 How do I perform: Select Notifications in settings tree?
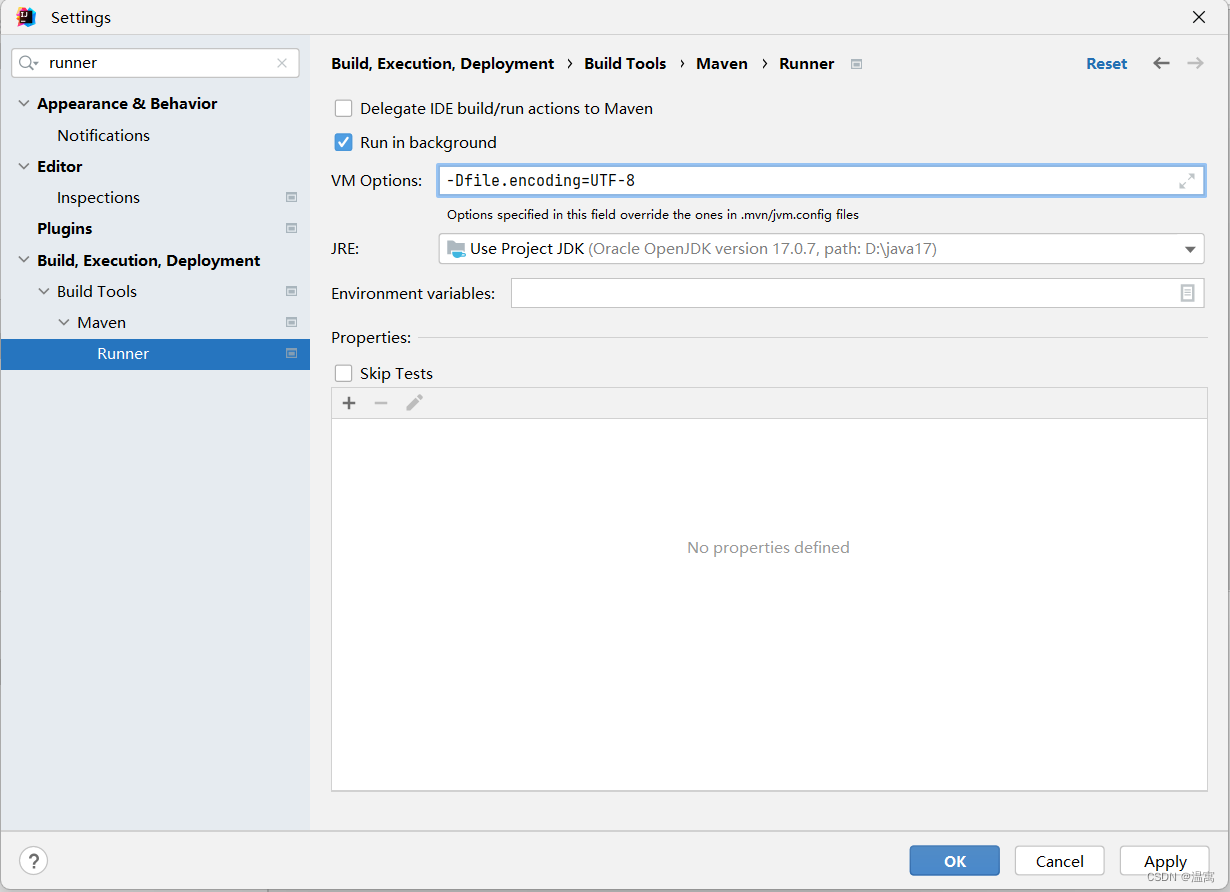tap(103, 135)
